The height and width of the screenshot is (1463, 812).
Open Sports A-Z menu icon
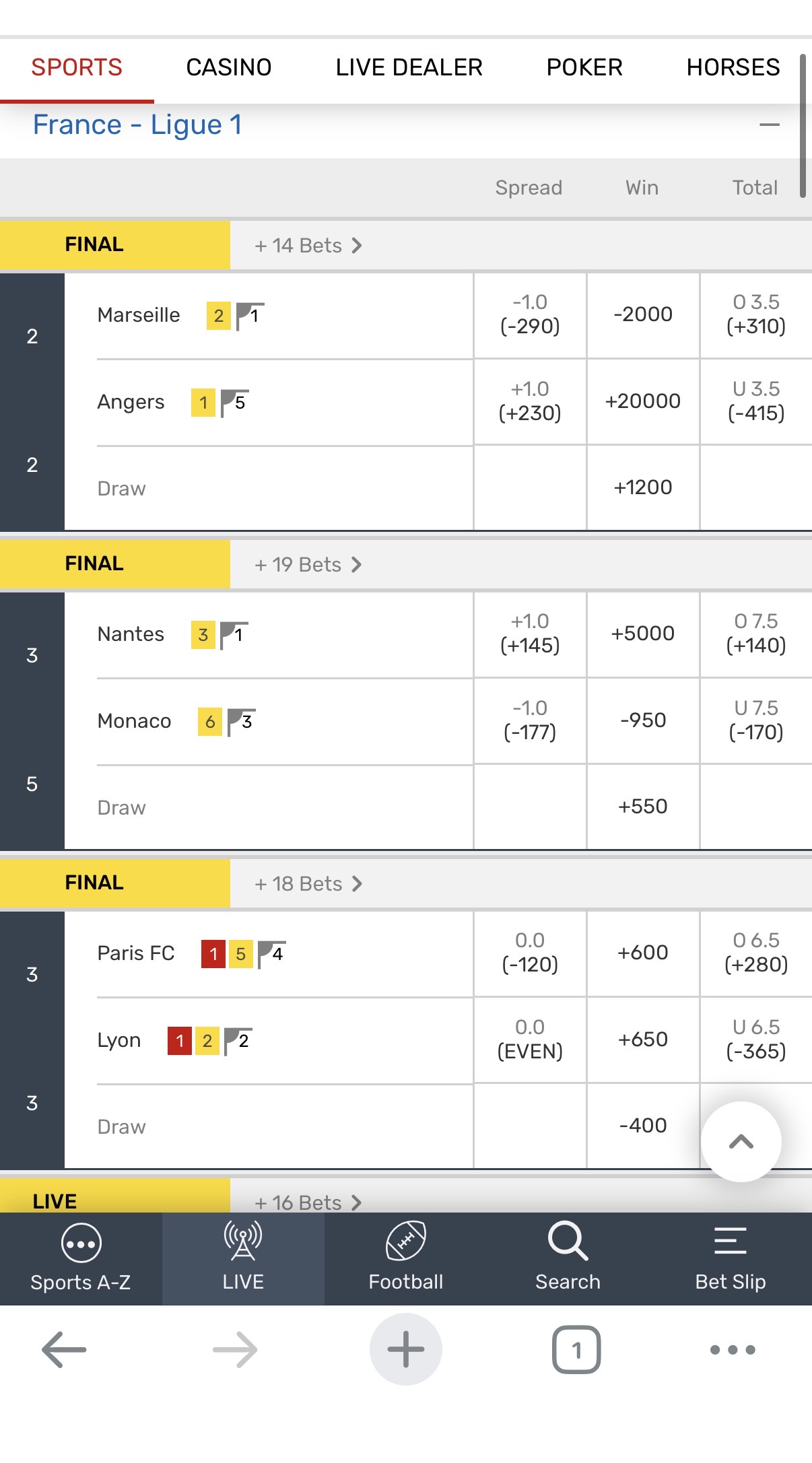[81, 1243]
